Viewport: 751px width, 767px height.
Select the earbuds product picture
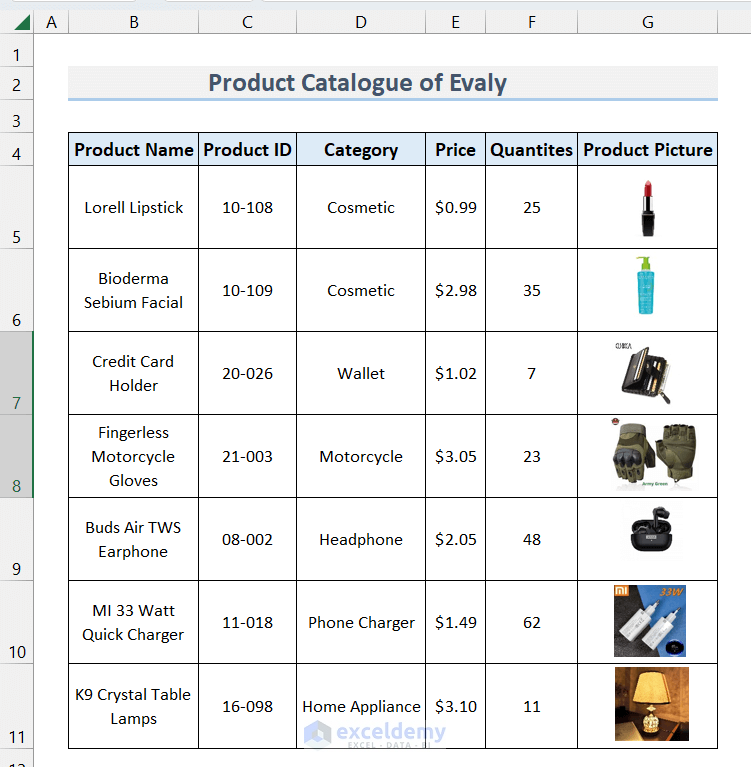click(651, 530)
